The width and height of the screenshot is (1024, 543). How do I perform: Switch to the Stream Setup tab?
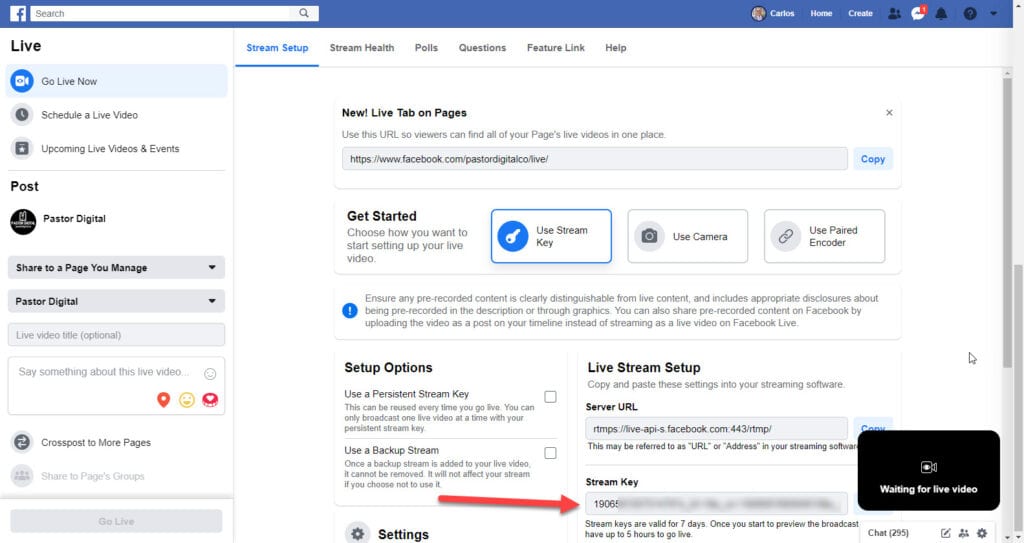277,48
